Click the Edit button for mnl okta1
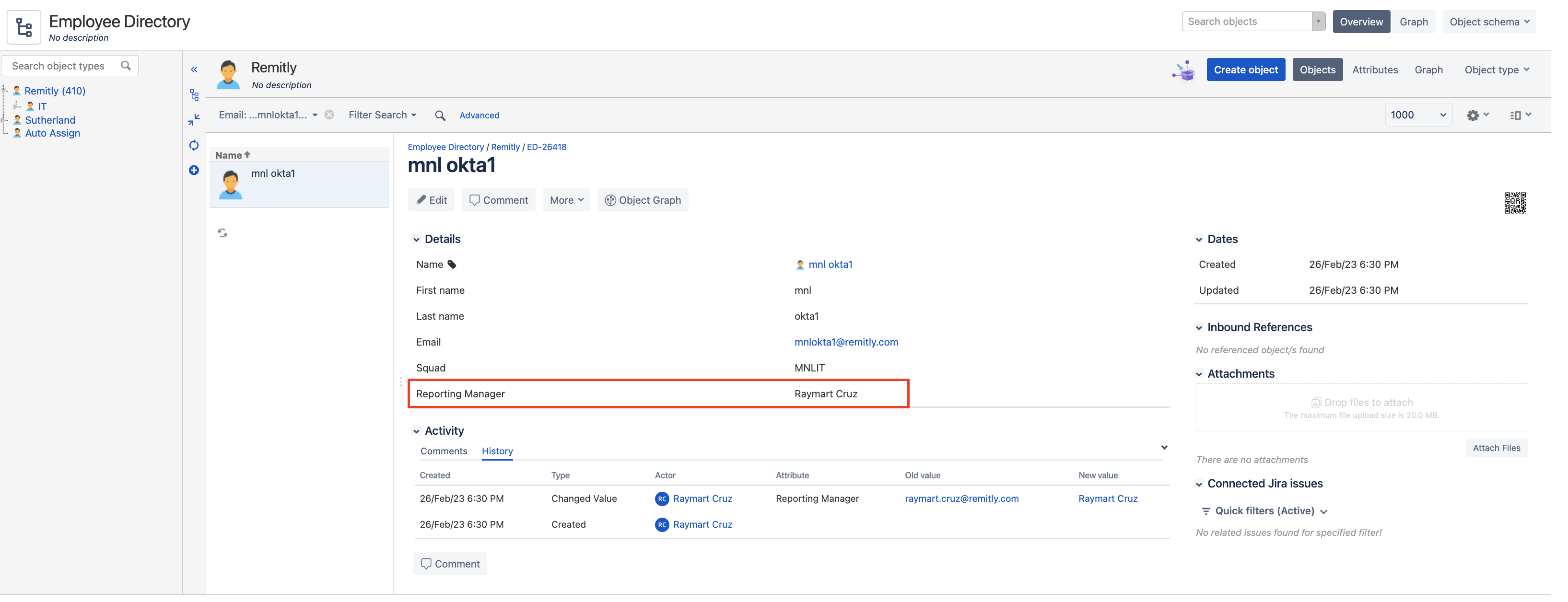 (432, 199)
